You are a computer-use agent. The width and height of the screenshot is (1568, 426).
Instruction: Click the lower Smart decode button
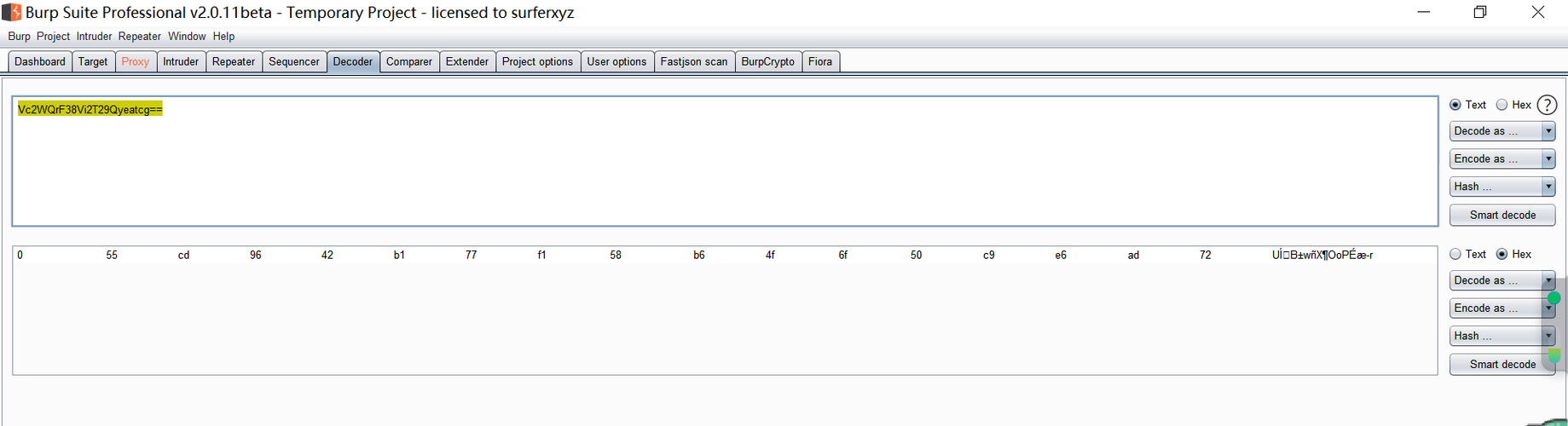pyautogui.click(x=1502, y=364)
